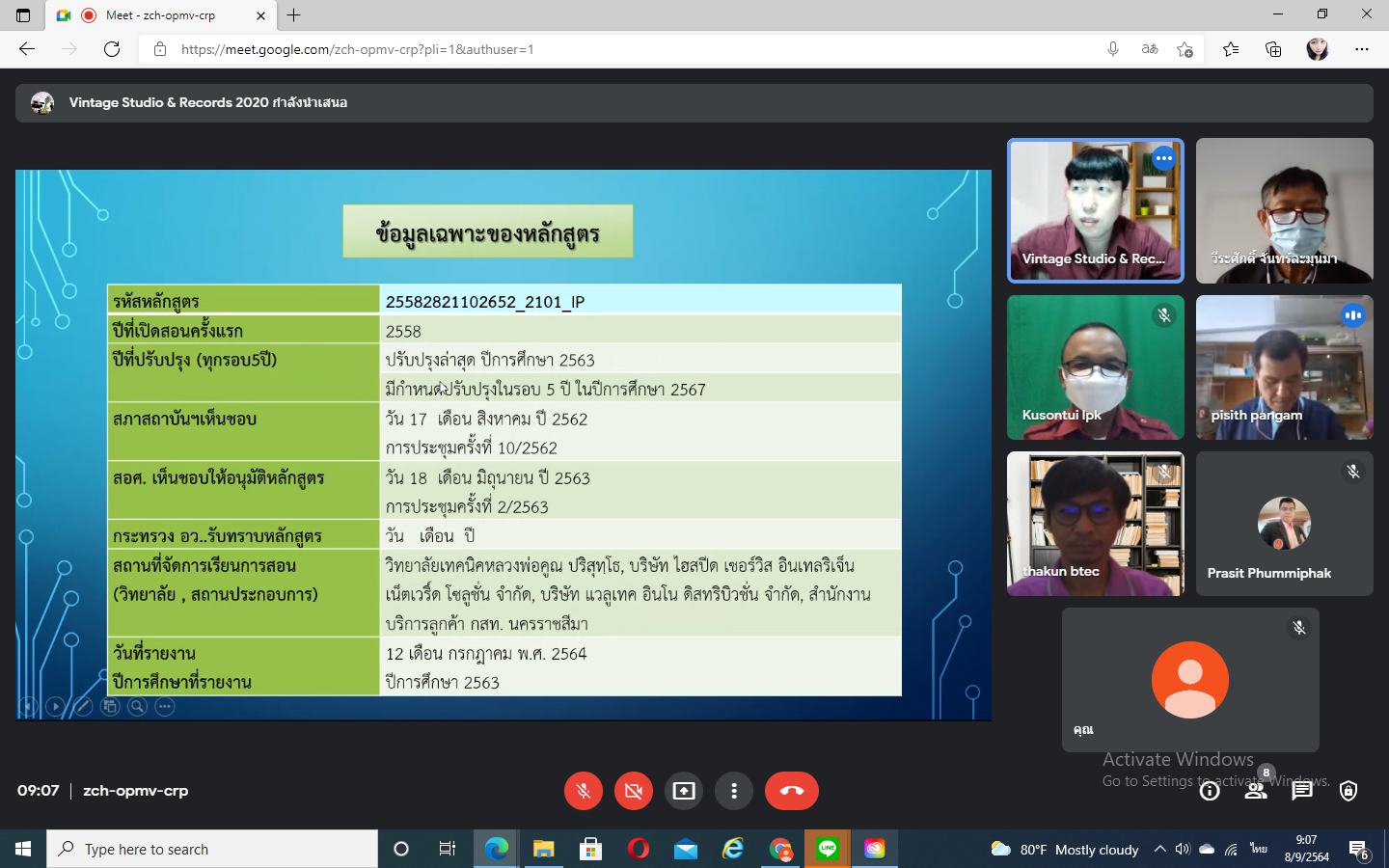The height and width of the screenshot is (868, 1389).
Task: Add this page to favorites
Action: (1185, 49)
